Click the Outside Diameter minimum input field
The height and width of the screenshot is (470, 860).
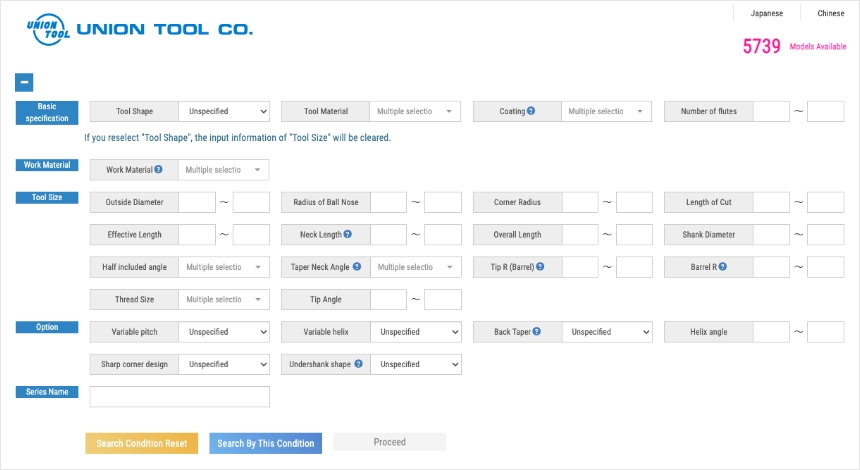(197, 203)
